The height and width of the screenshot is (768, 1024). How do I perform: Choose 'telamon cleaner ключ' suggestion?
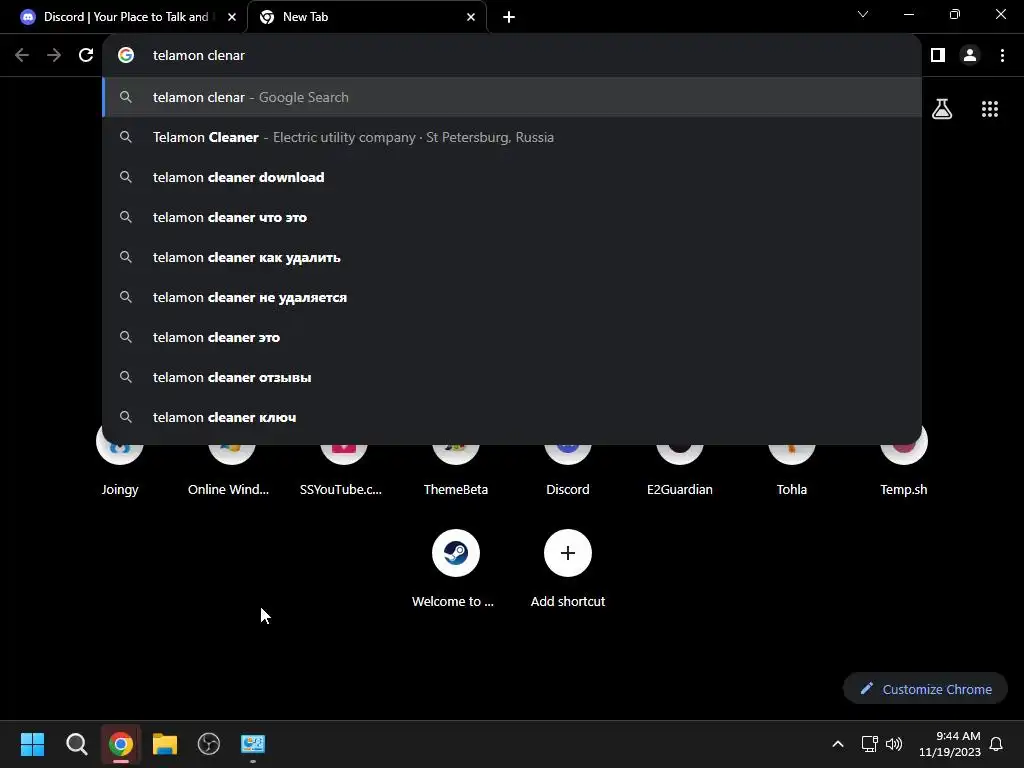(512, 417)
